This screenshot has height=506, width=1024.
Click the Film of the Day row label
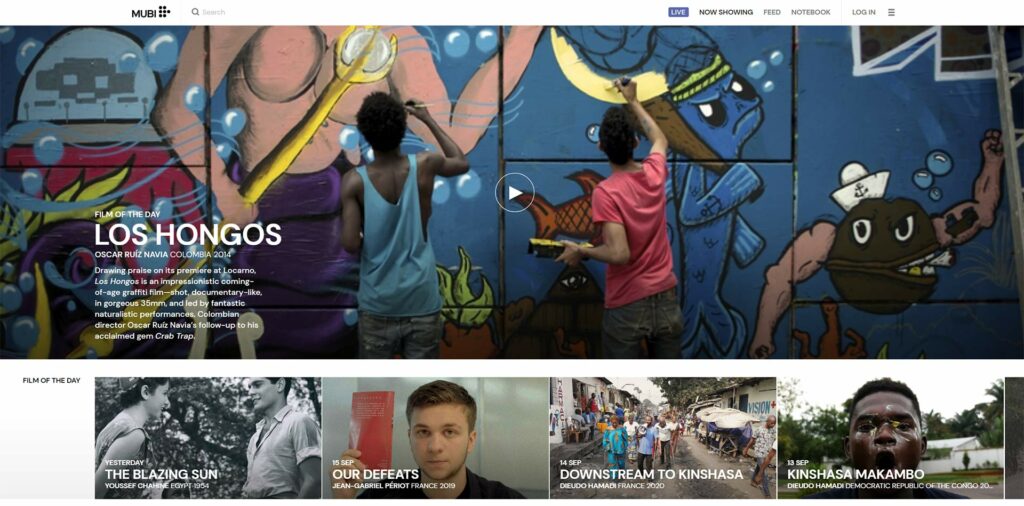(x=52, y=381)
